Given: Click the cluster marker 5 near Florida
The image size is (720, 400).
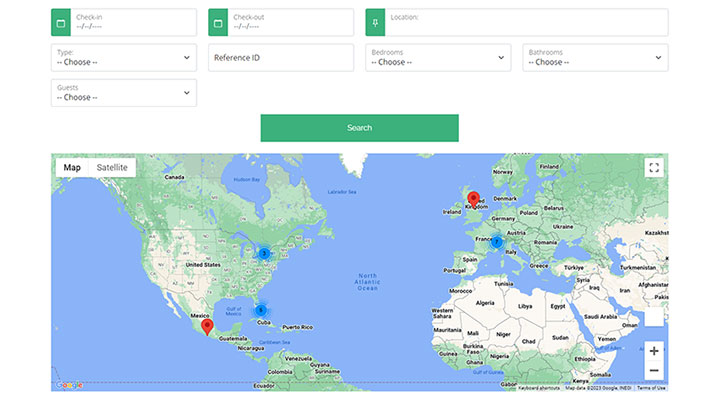Looking at the screenshot, I should [x=261, y=310].
